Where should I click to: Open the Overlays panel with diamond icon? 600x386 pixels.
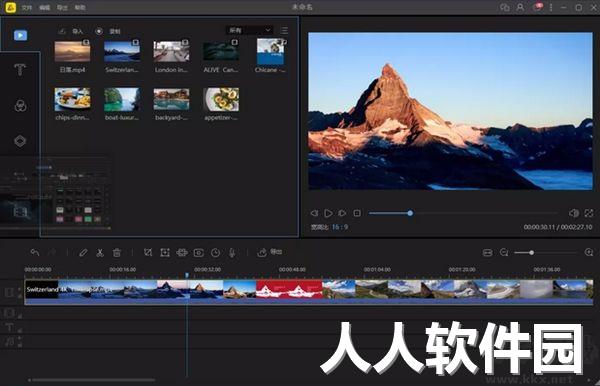20,141
